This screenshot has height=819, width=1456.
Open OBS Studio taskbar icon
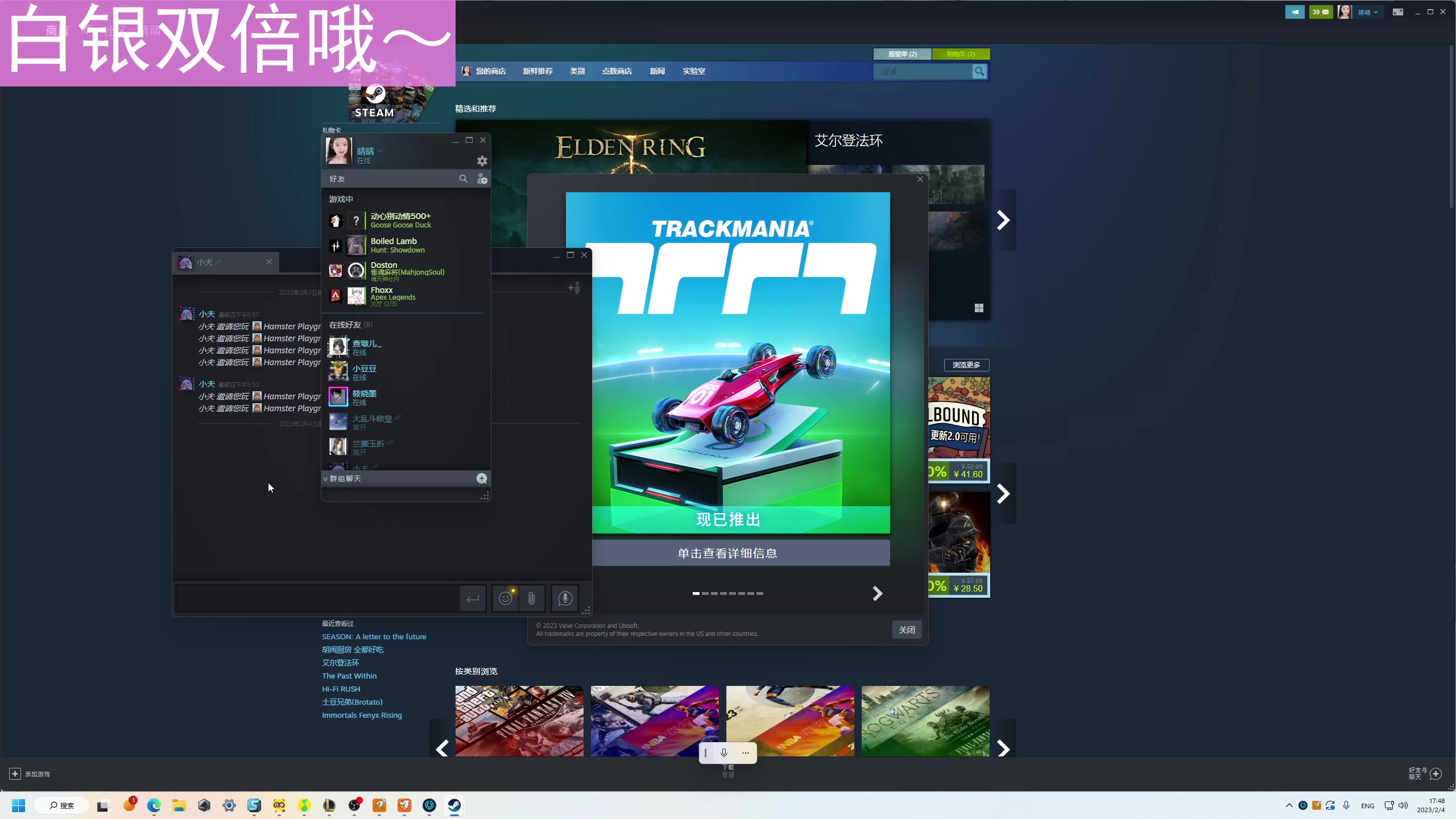tap(354, 805)
